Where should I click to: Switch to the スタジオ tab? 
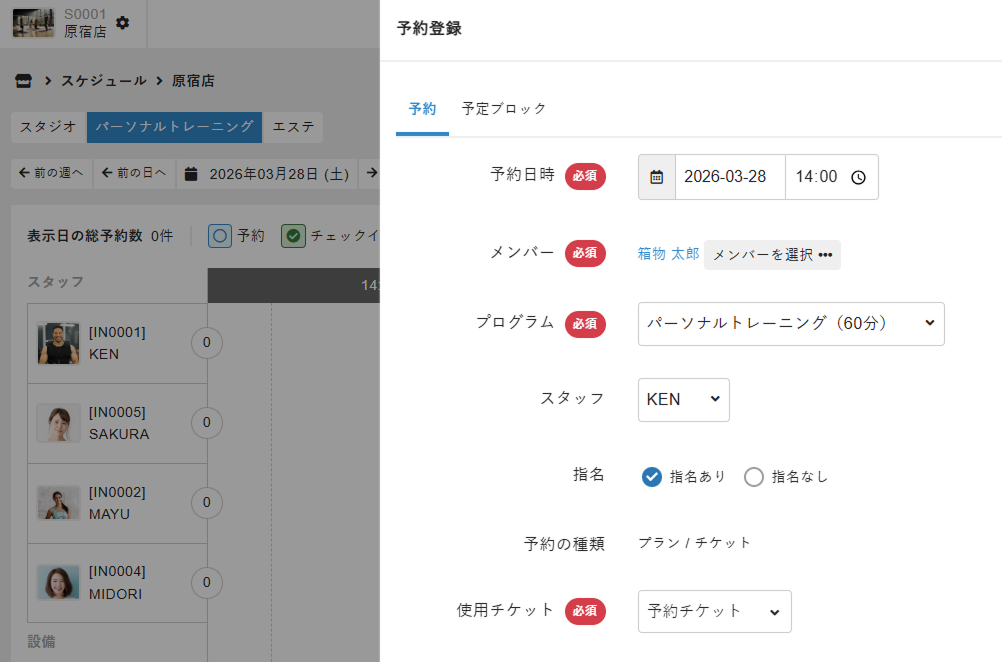48,127
